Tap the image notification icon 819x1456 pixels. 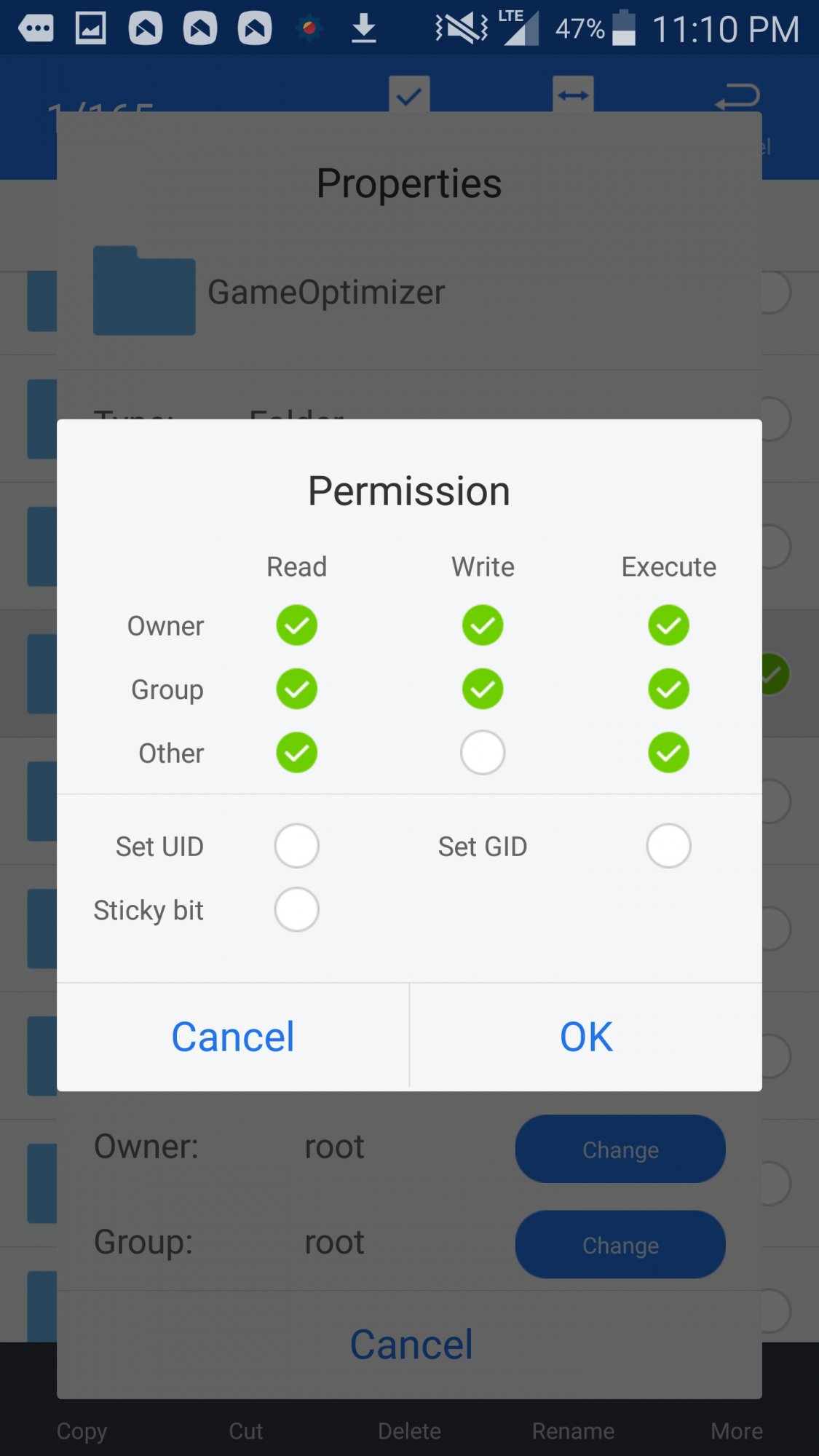(91, 29)
